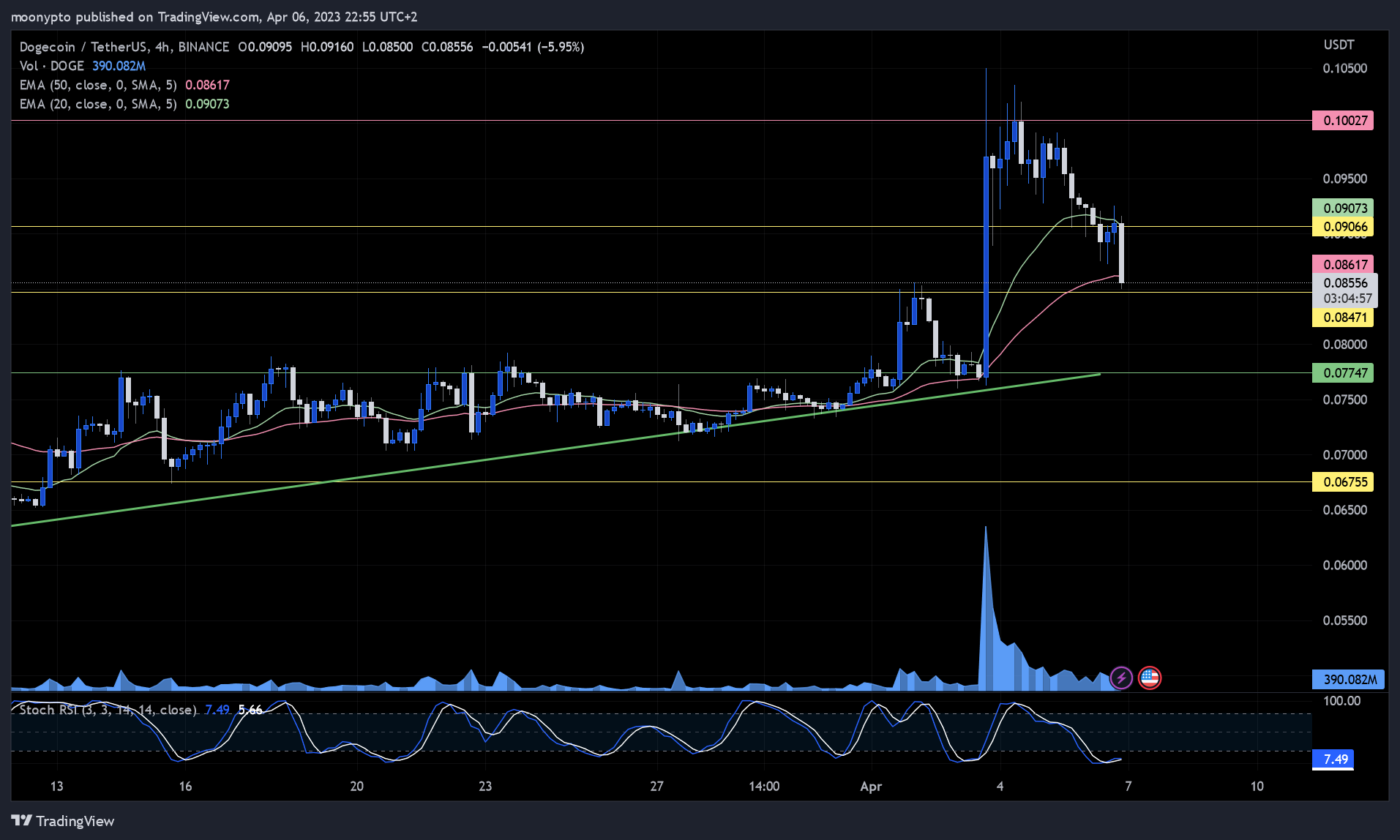Select the 0.10027 price level label
The image size is (1400, 840).
[1343, 120]
